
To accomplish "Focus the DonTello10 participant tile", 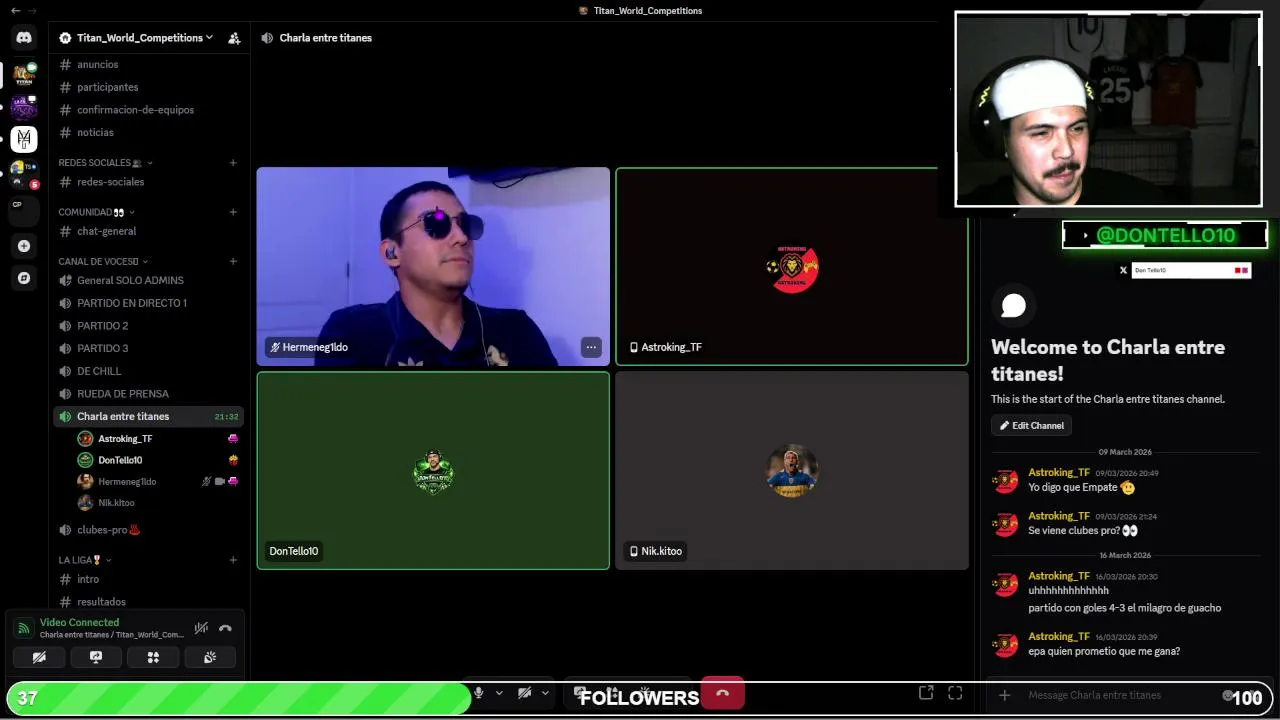I will point(433,470).
